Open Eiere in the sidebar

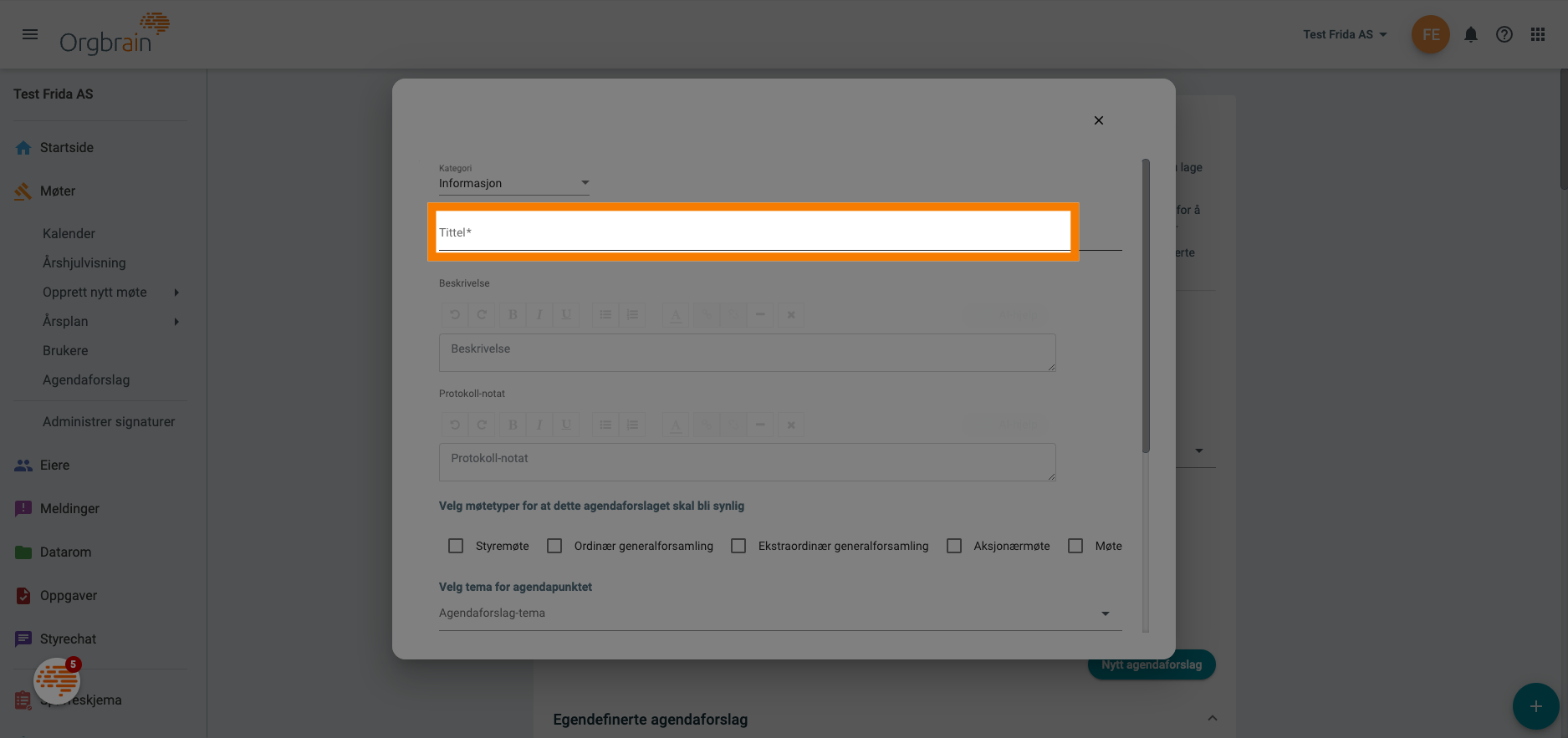click(54, 466)
